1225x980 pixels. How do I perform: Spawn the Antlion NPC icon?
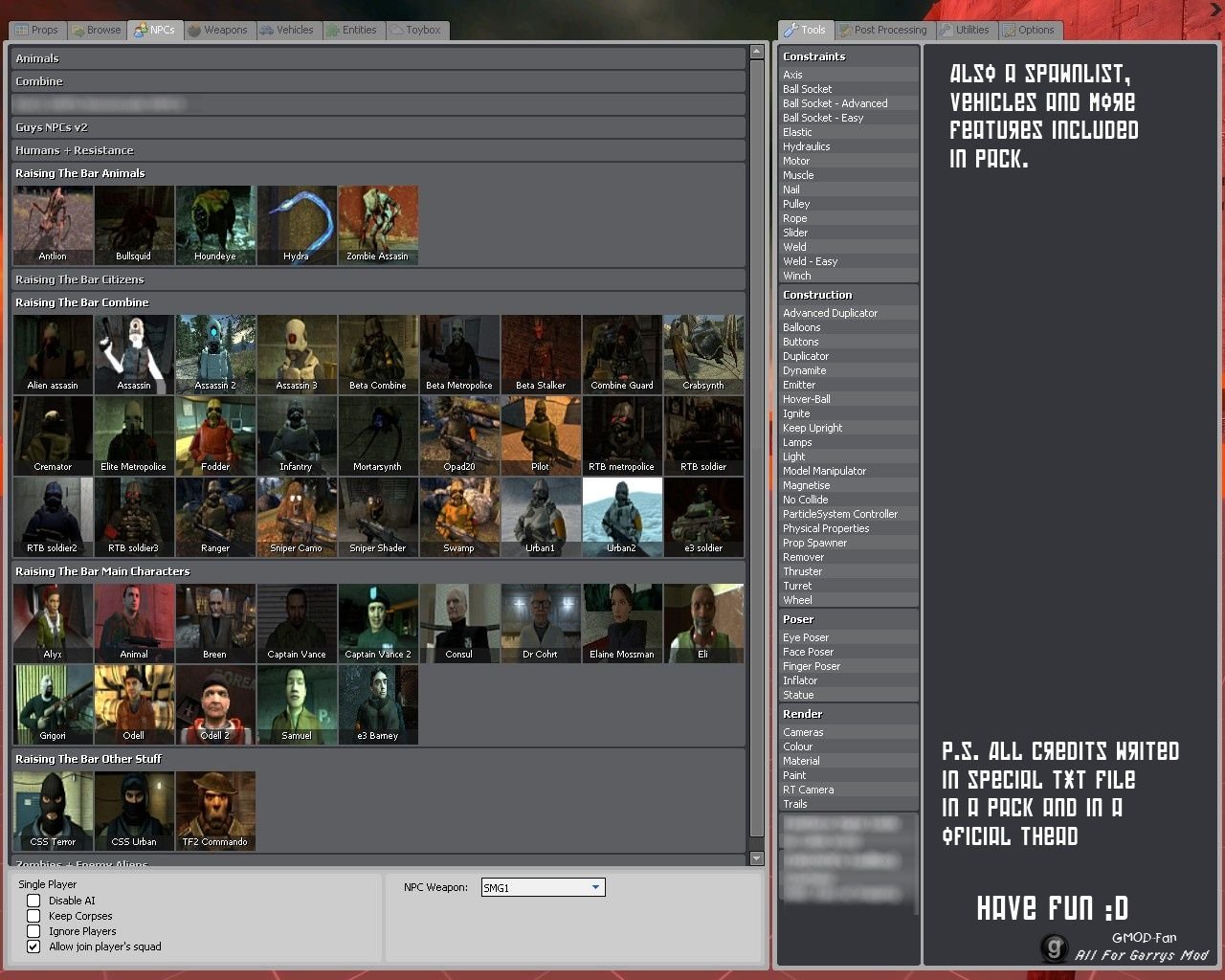53,225
